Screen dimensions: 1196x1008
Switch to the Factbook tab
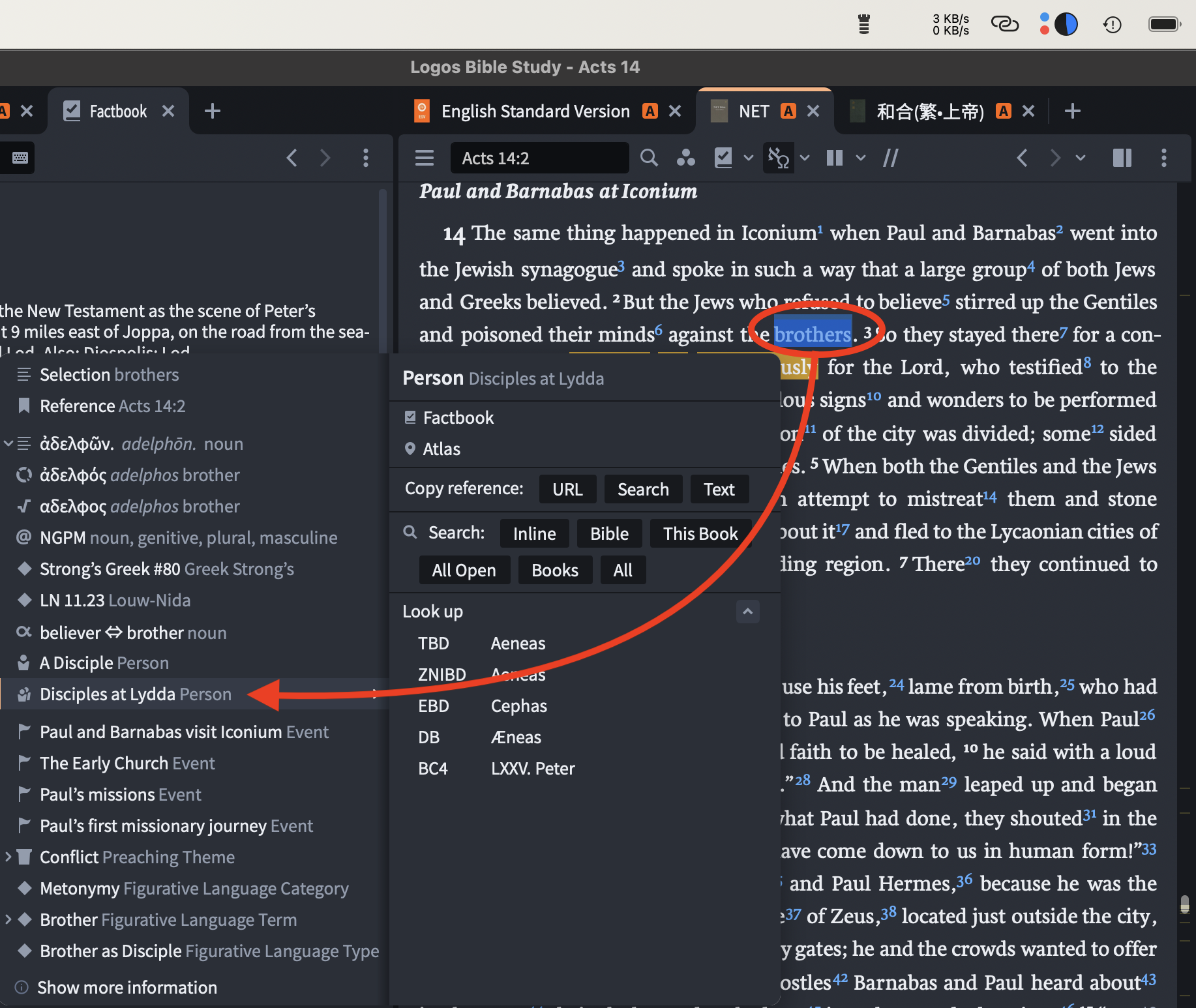point(118,111)
